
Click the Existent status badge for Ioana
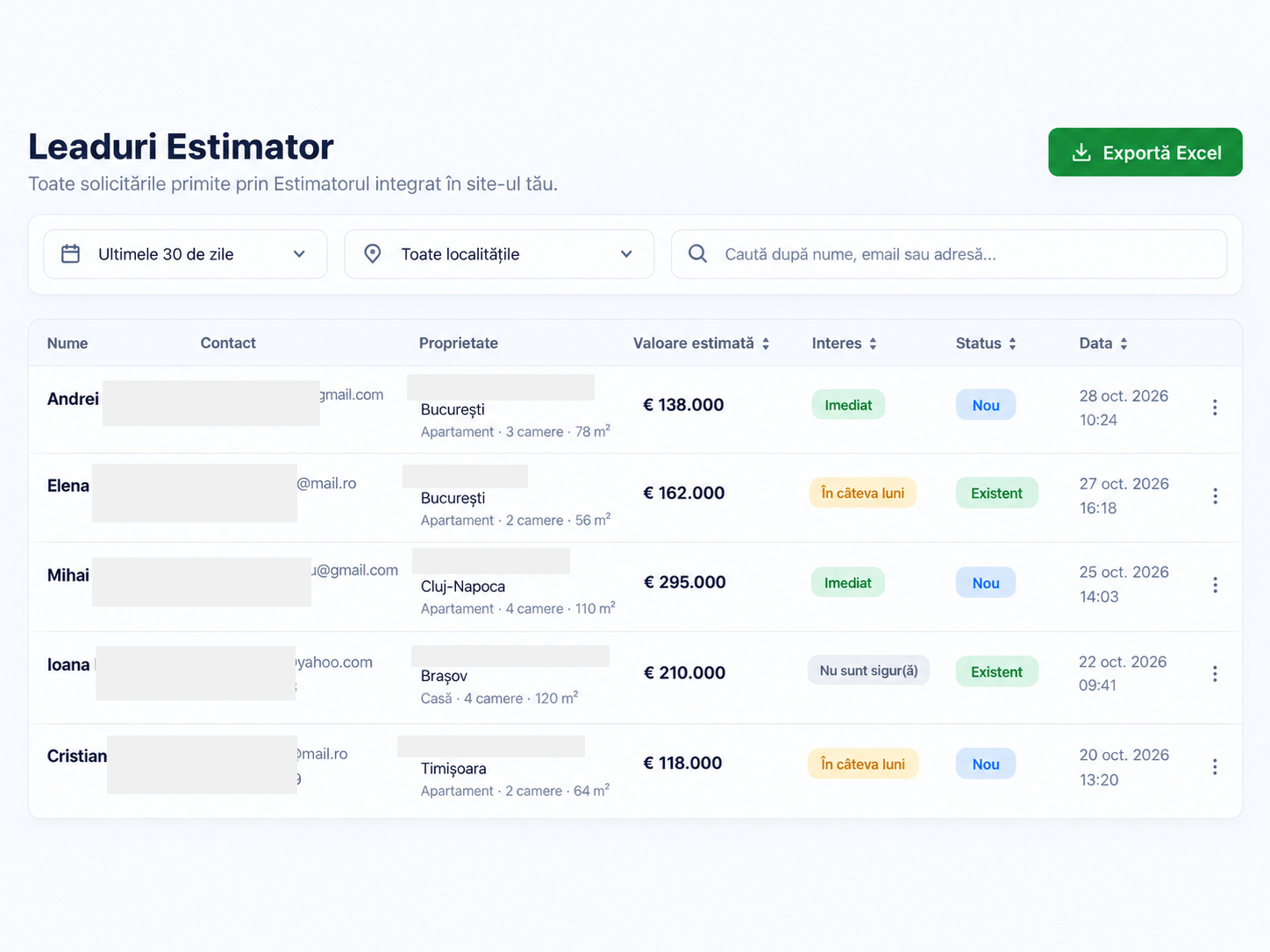(996, 671)
